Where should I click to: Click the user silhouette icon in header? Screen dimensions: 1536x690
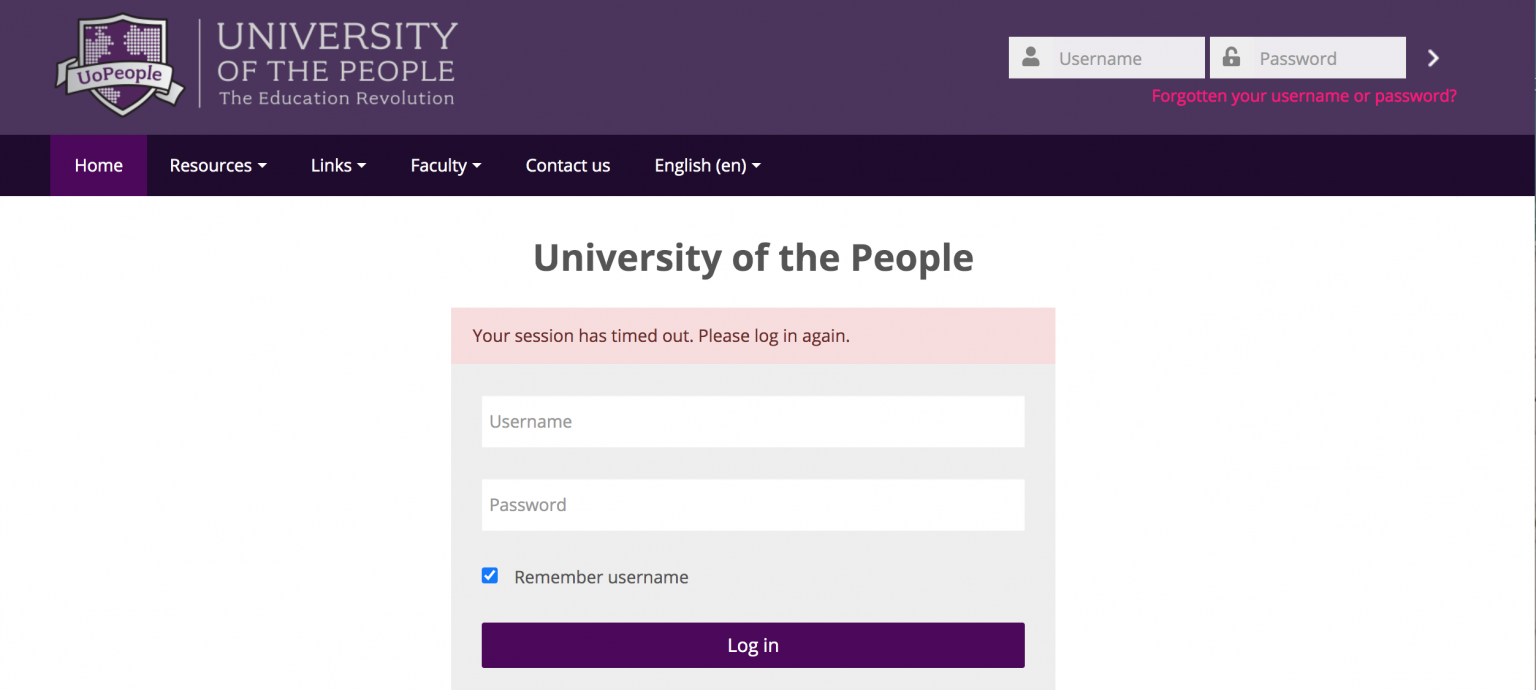pyautogui.click(x=1031, y=58)
